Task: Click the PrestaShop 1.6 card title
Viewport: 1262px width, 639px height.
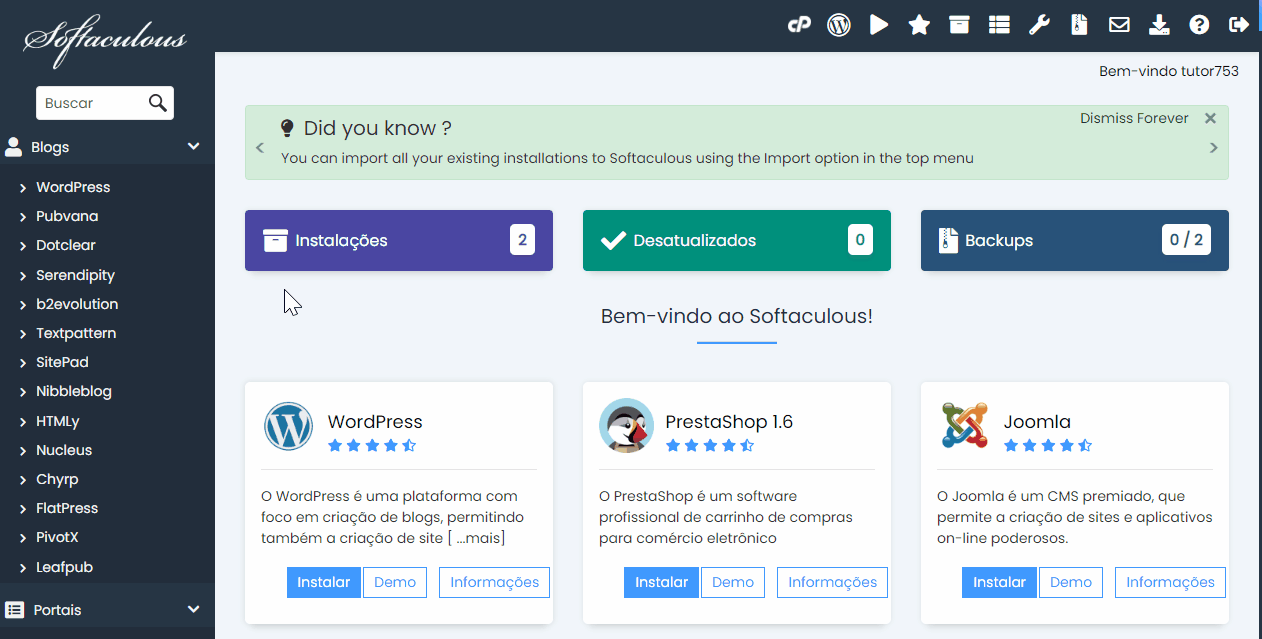Action: coord(729,422)
